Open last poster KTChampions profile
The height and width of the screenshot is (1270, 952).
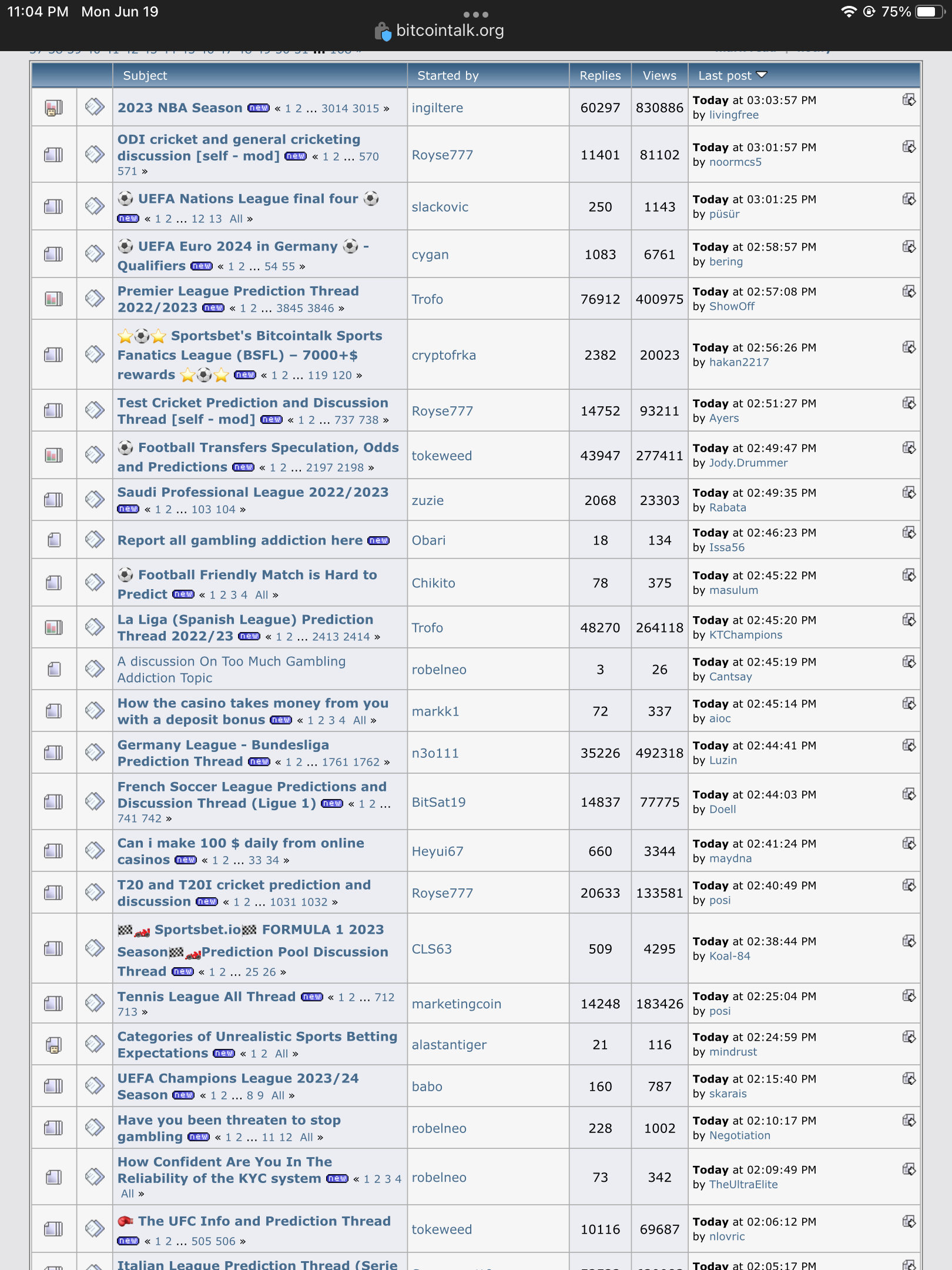pos(746,635)
